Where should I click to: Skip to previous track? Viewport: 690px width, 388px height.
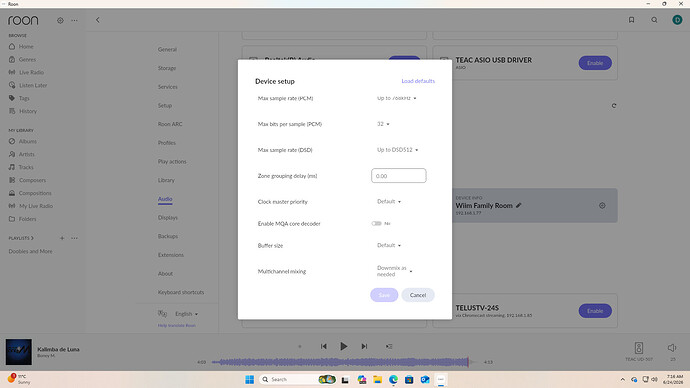tap(323, 346)
